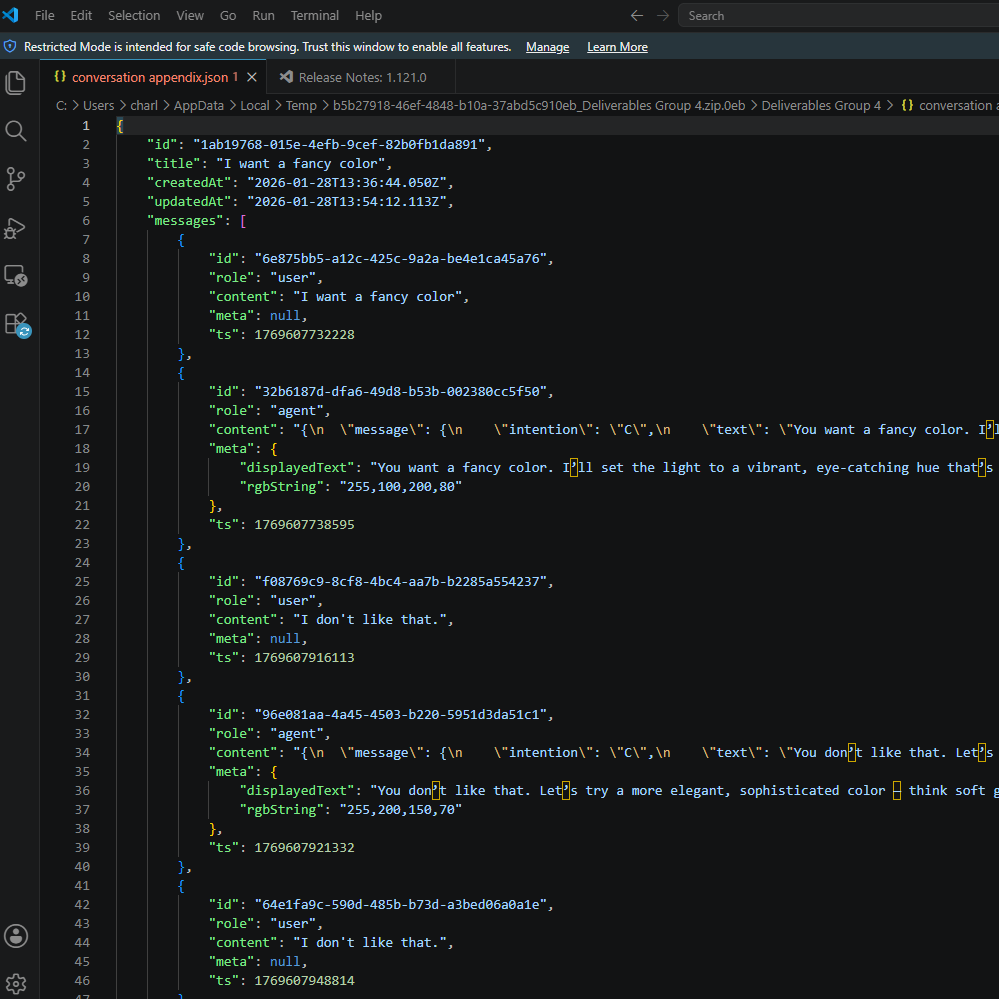Open the Run and Debug view
Viewport: 999px width, 999px height.
[x=16, y=227]
